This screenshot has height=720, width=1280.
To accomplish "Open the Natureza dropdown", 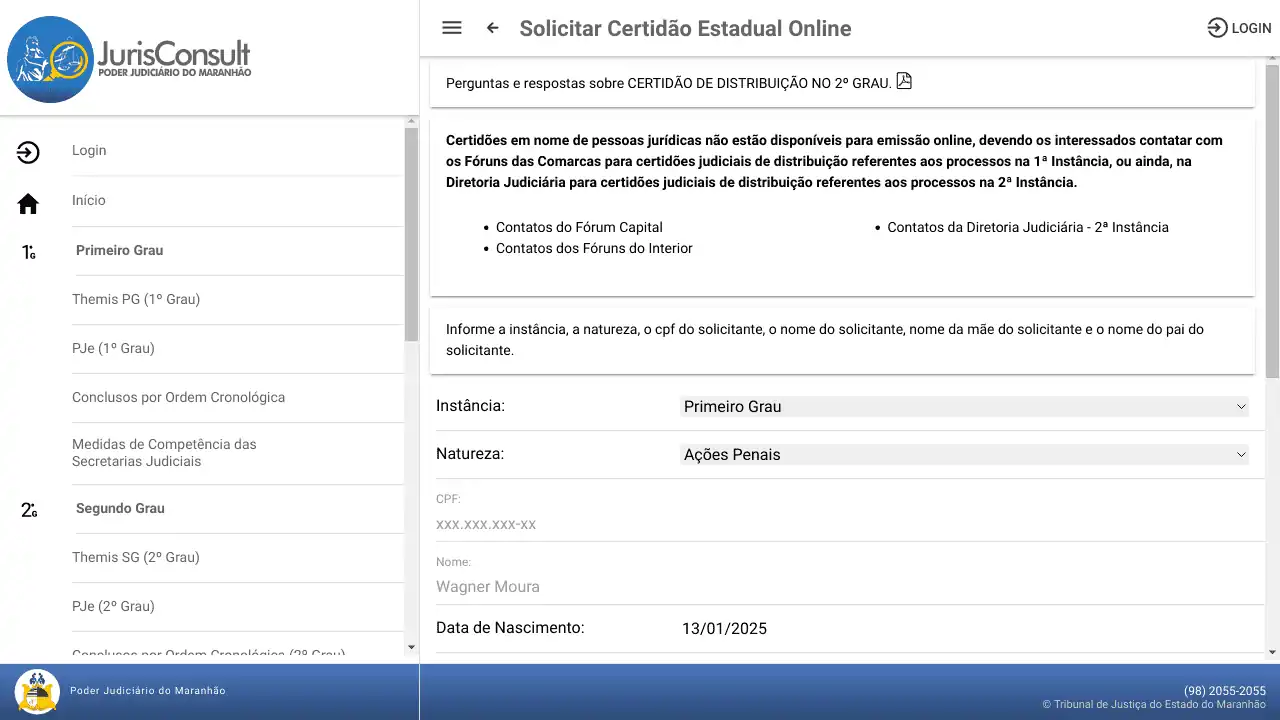I will click(964, 455).
